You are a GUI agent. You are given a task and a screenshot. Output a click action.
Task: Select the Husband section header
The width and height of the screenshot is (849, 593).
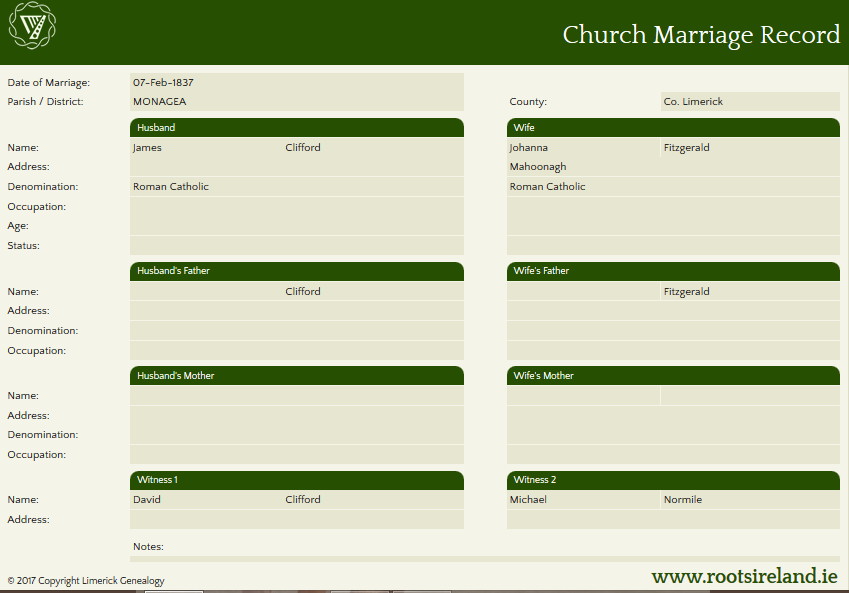click(x=296, y=128)
